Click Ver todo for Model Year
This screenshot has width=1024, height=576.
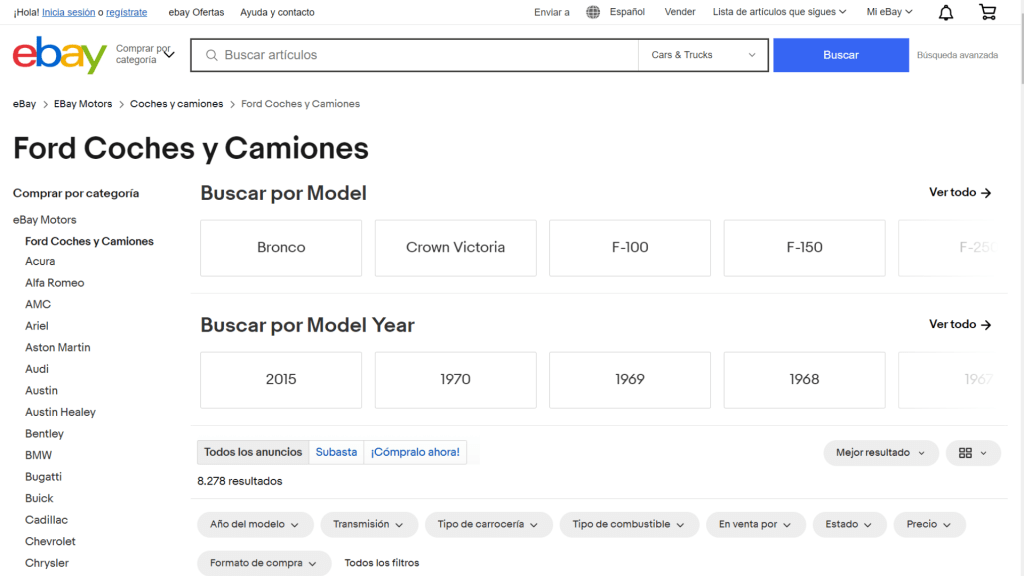coord(960,324)
